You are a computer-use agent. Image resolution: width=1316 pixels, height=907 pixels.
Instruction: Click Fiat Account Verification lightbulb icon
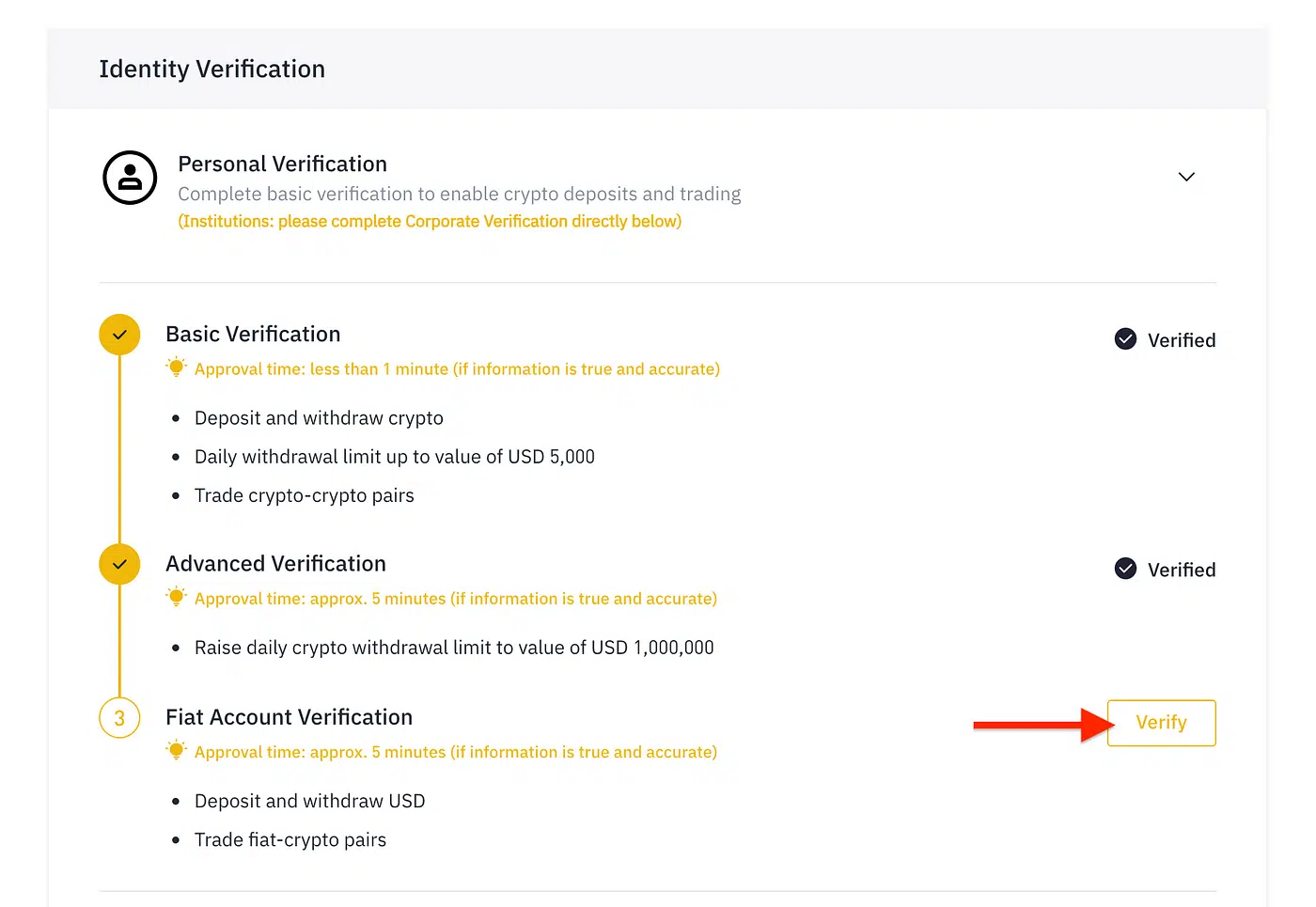coord(176,750)
